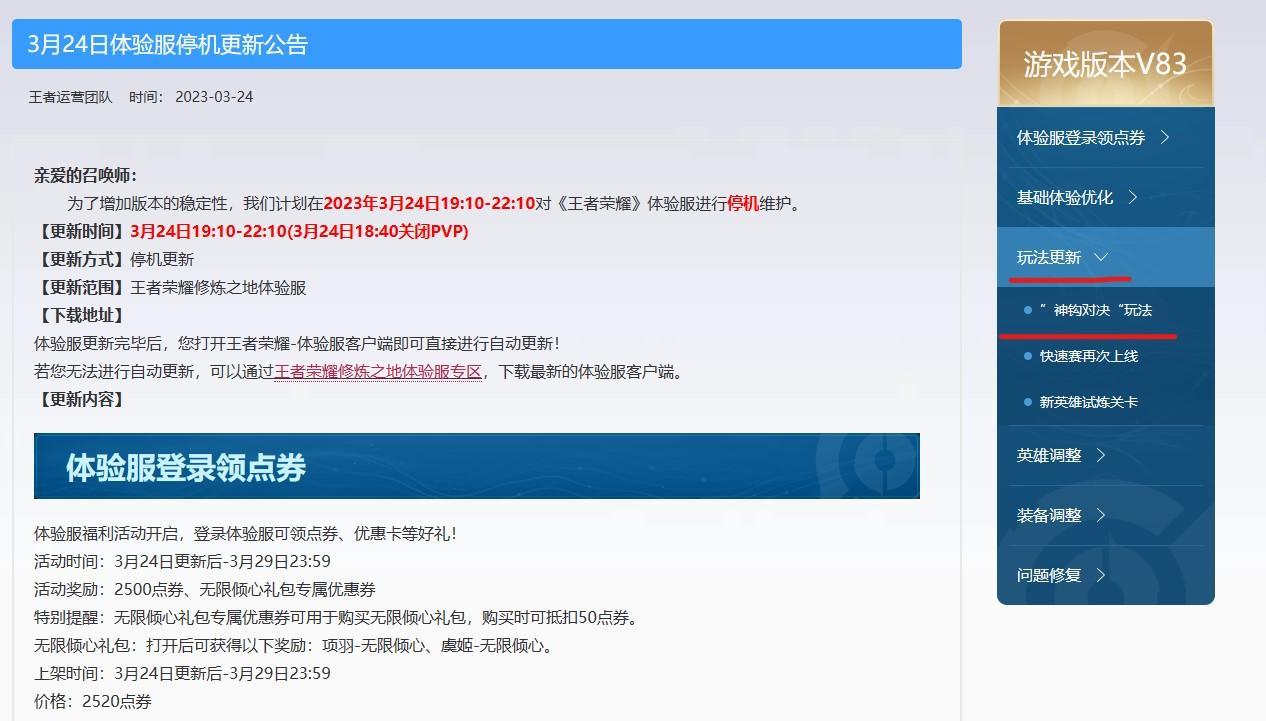Click the 体验服登录领点券 banner image

[477, 465]
